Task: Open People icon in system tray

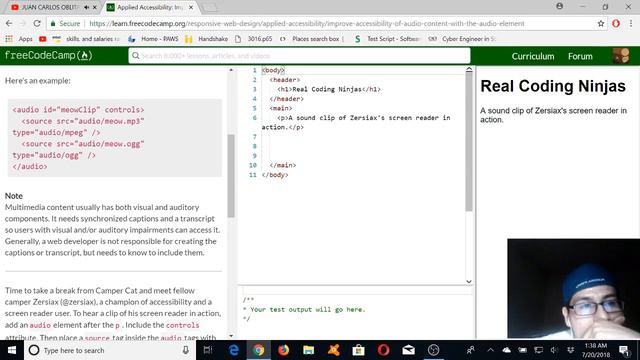Action: pyautogui.click(x=471, y=350)
